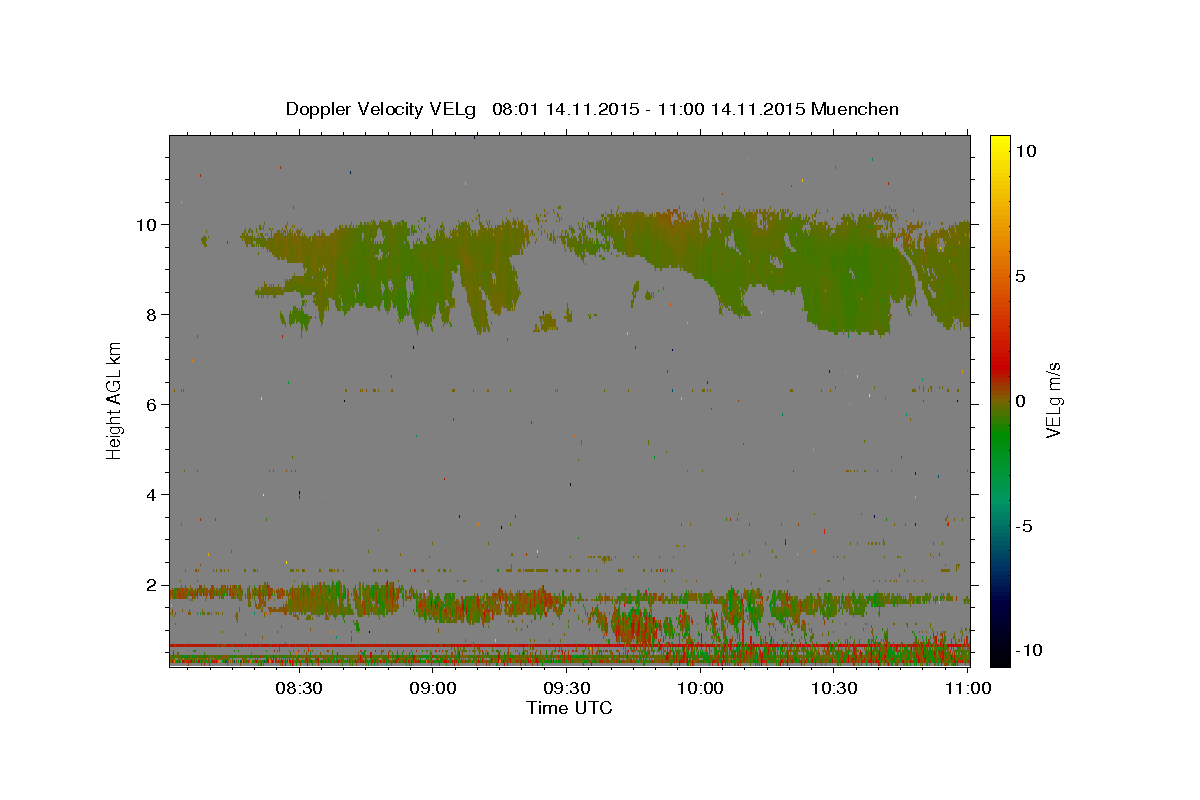Image resolution: width=1200 pixels, height=800 pixels.
Task: Click the 'Muenchen' station name in the title
Action: 856,109
